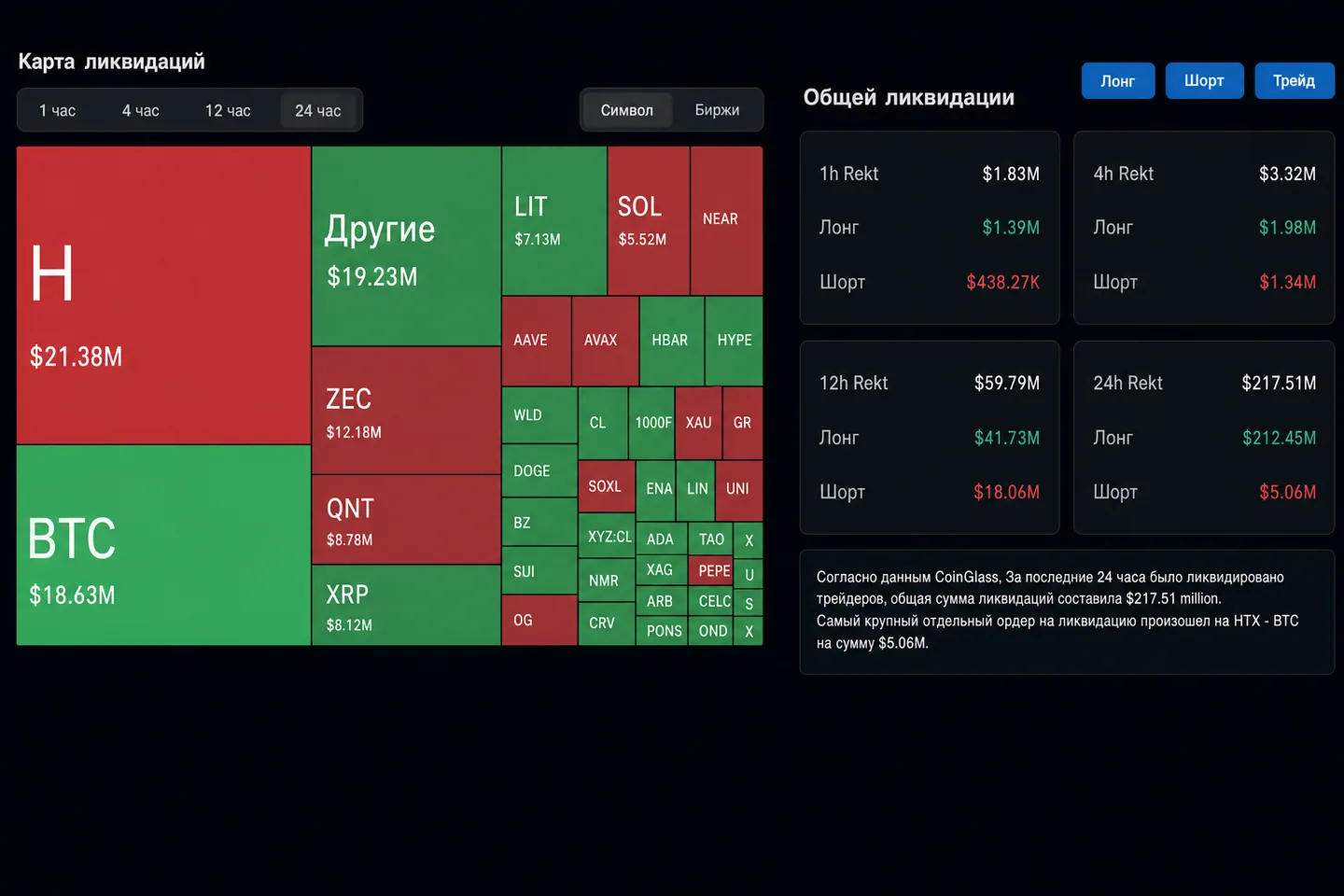Click the 1h Rekt $1.83M value
Viewport: 1344px width, 896px height.
click(1011, 174)
